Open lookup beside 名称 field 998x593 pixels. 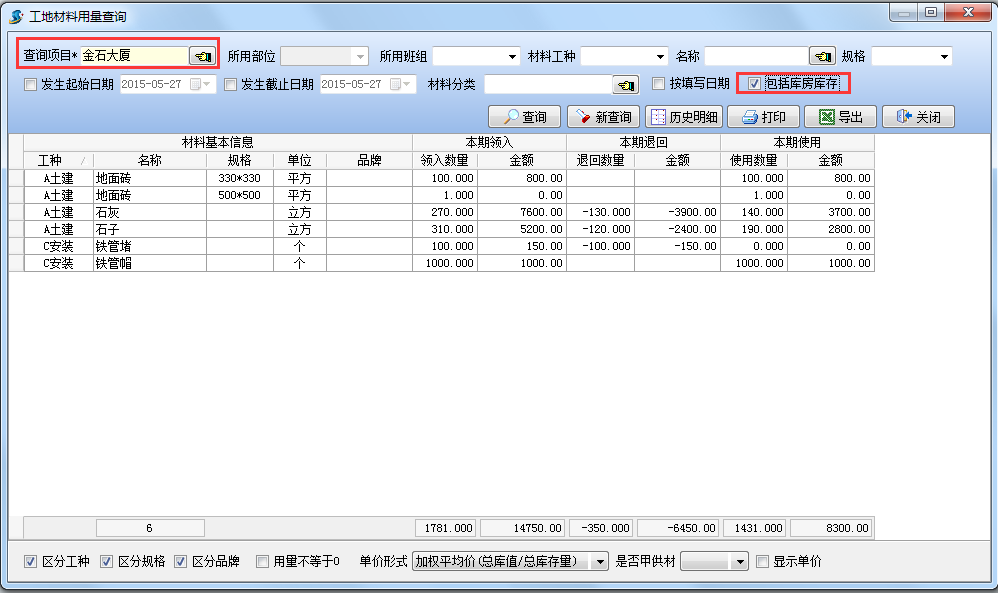click(822, 56)
